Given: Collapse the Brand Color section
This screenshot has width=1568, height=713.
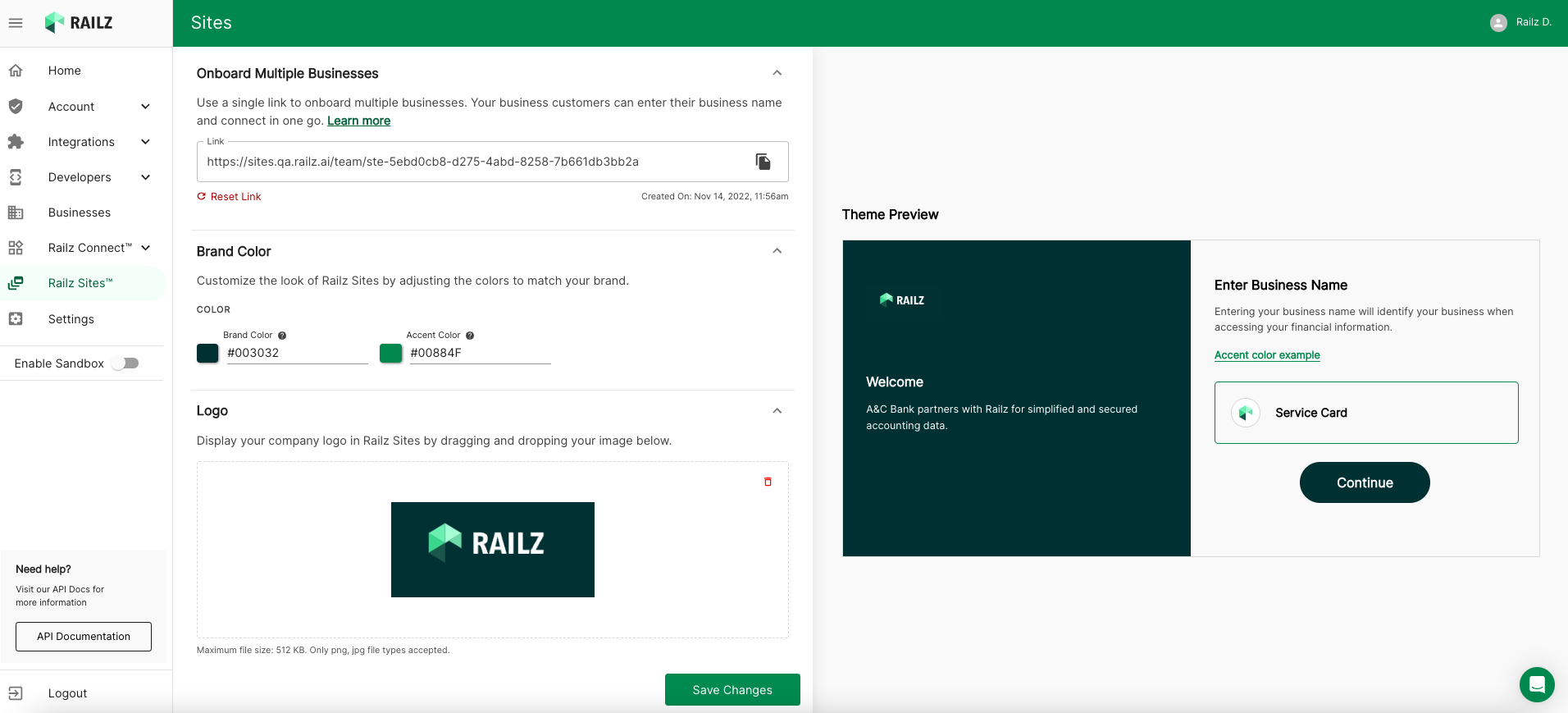Looking at the screenshot, I should point(777,251).
